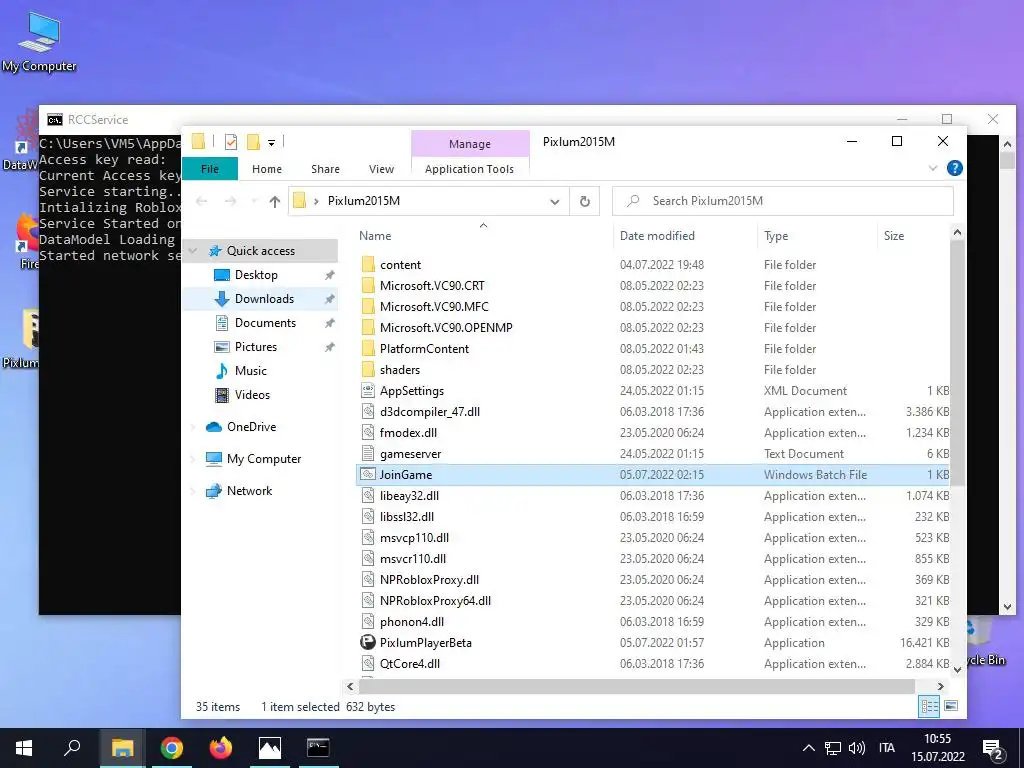Select the gameserver text document icon

pyautogui.click(x=368, y=453)
